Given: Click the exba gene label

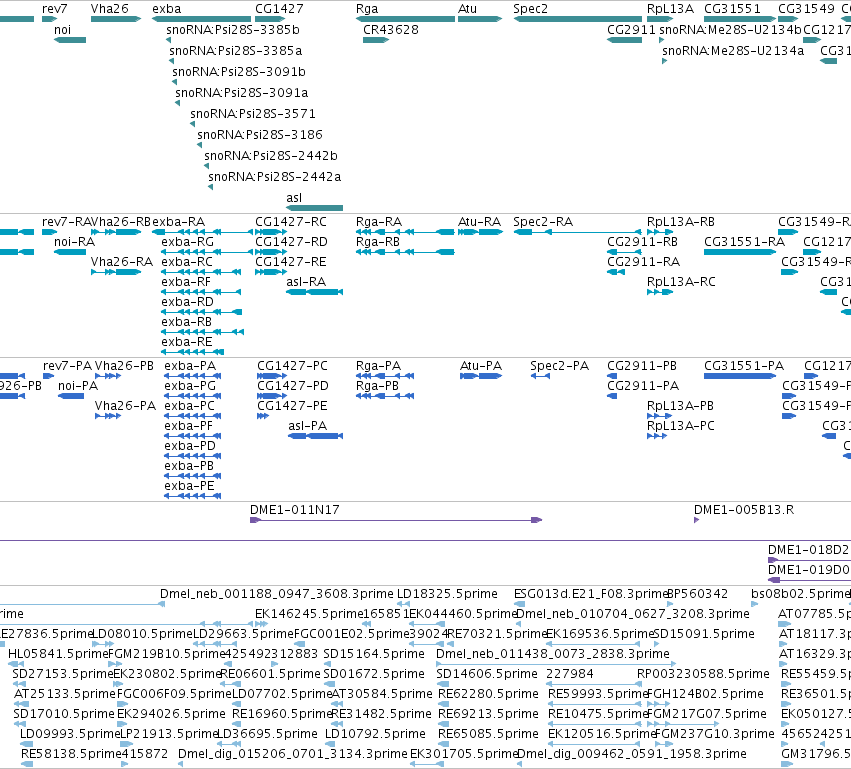Looking at the screenshot, I should (x=167, y=9).
